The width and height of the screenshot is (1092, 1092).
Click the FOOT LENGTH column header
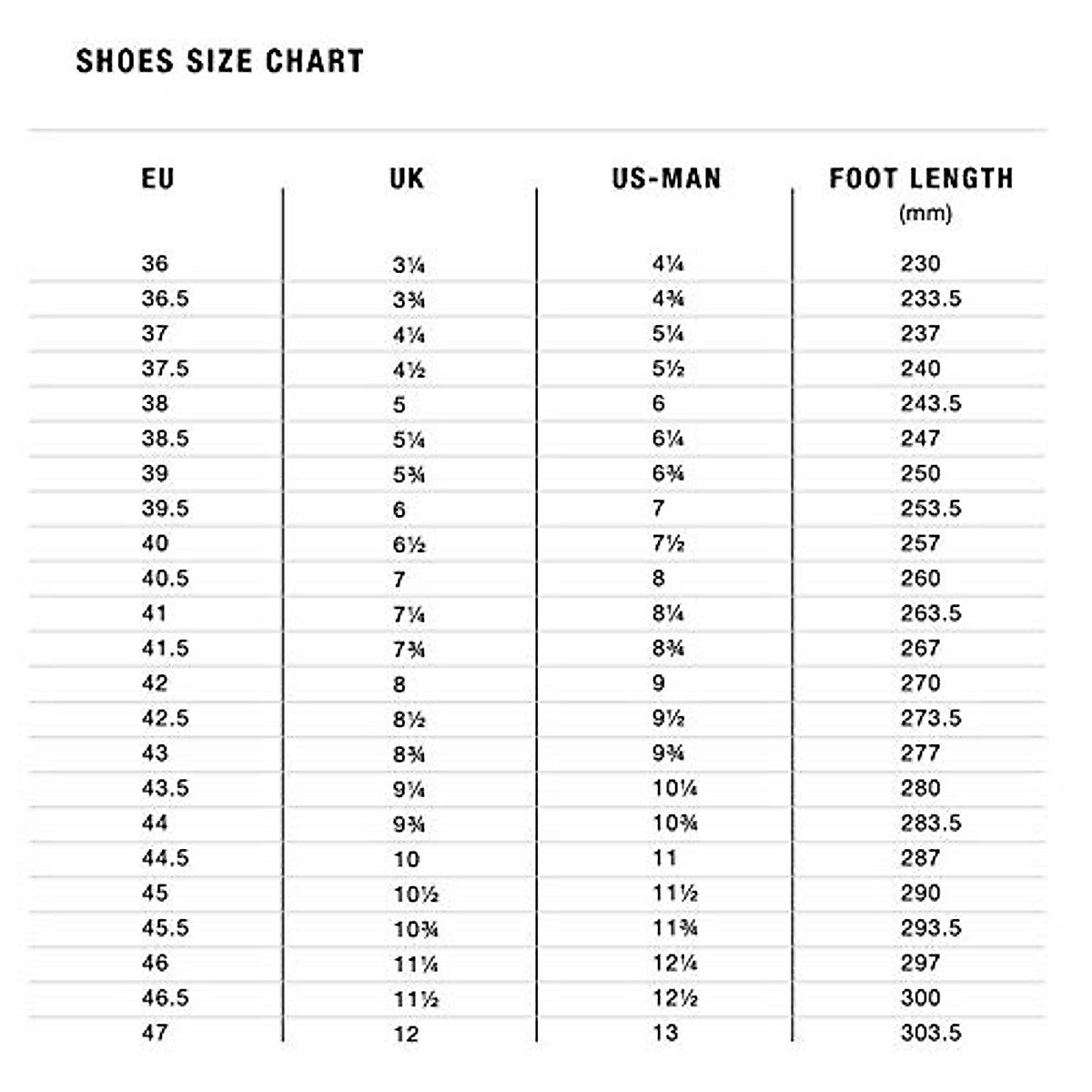921,178
